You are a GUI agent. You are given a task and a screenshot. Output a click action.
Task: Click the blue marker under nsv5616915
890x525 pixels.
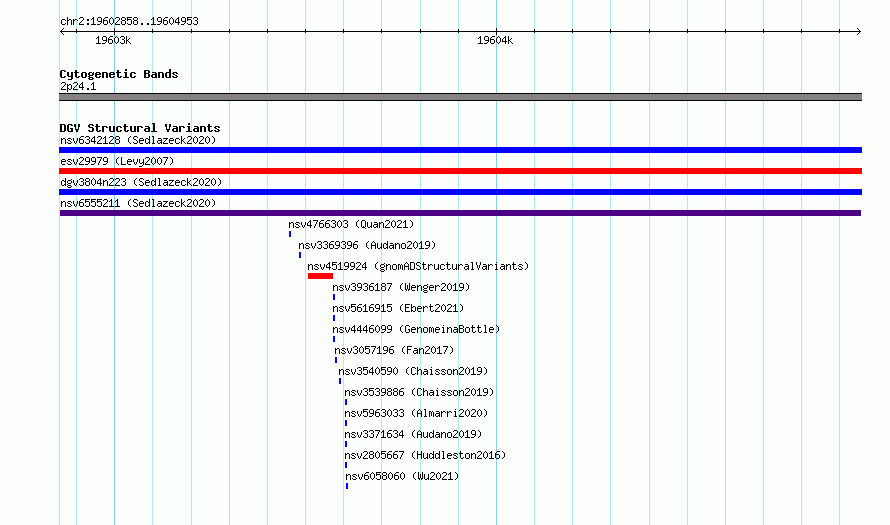(x=334, y=318)
